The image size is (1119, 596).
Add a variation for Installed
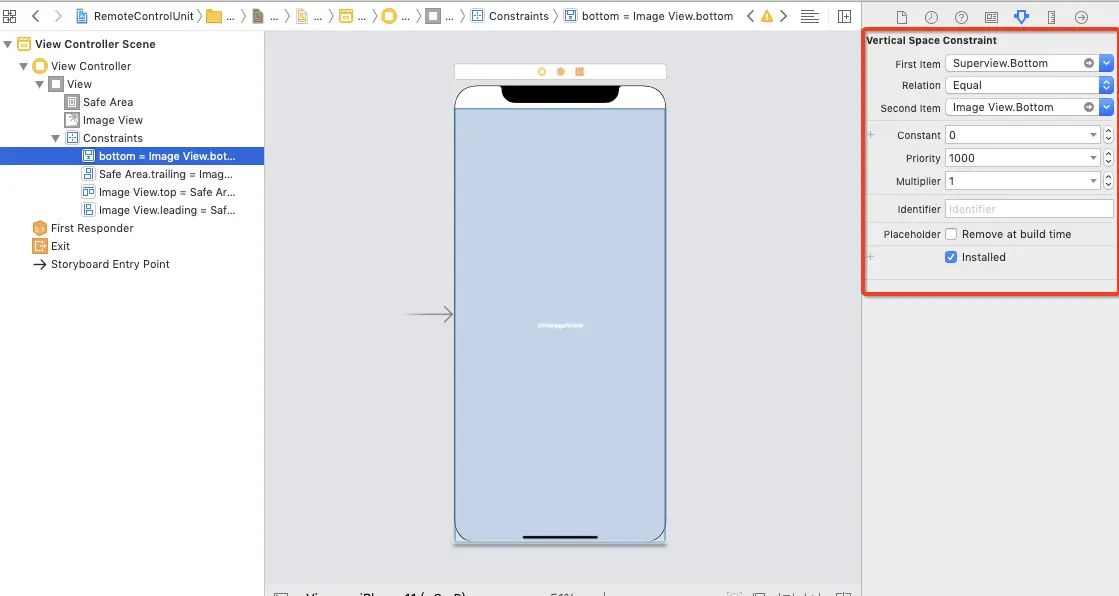pyautogui.click(x=871, y=256)
